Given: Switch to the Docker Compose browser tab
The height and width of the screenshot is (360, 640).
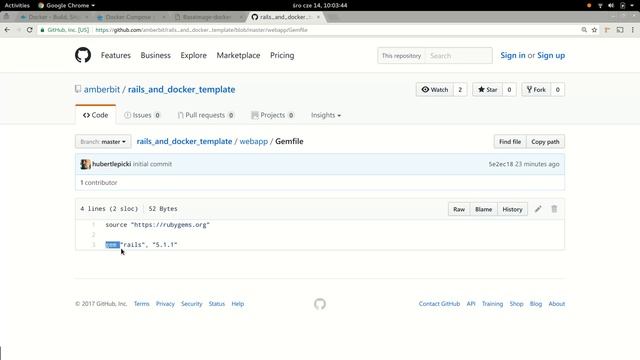Looking at the screenshot, I should [x=128, y=17].
